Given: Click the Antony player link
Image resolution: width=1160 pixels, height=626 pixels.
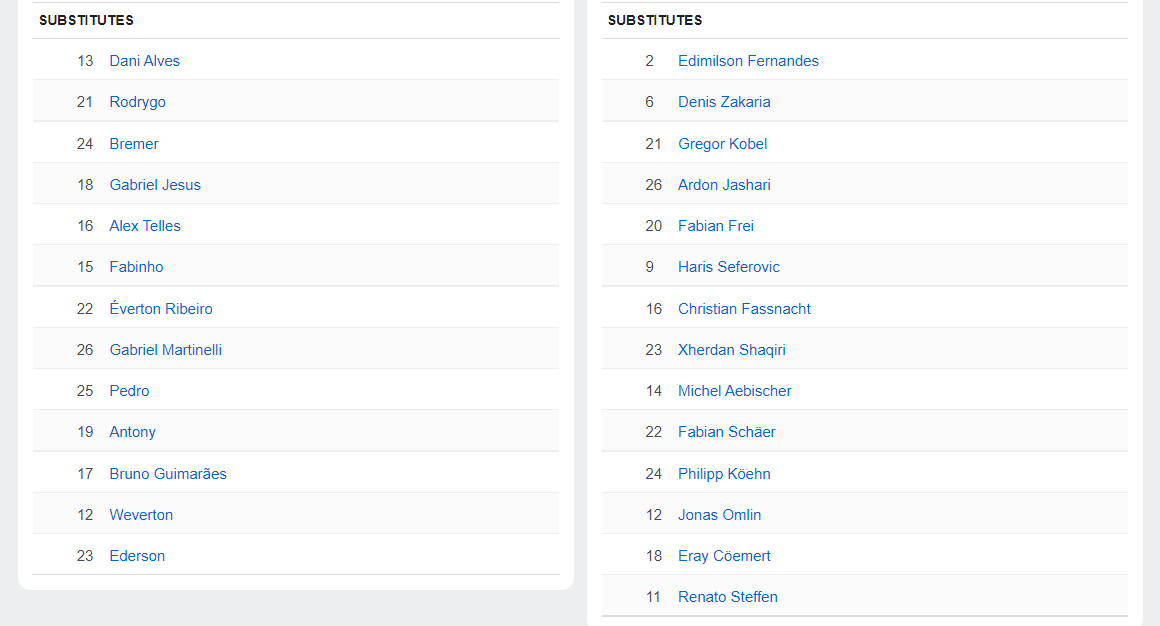Looking at the screenshot, I should [132, 432].
